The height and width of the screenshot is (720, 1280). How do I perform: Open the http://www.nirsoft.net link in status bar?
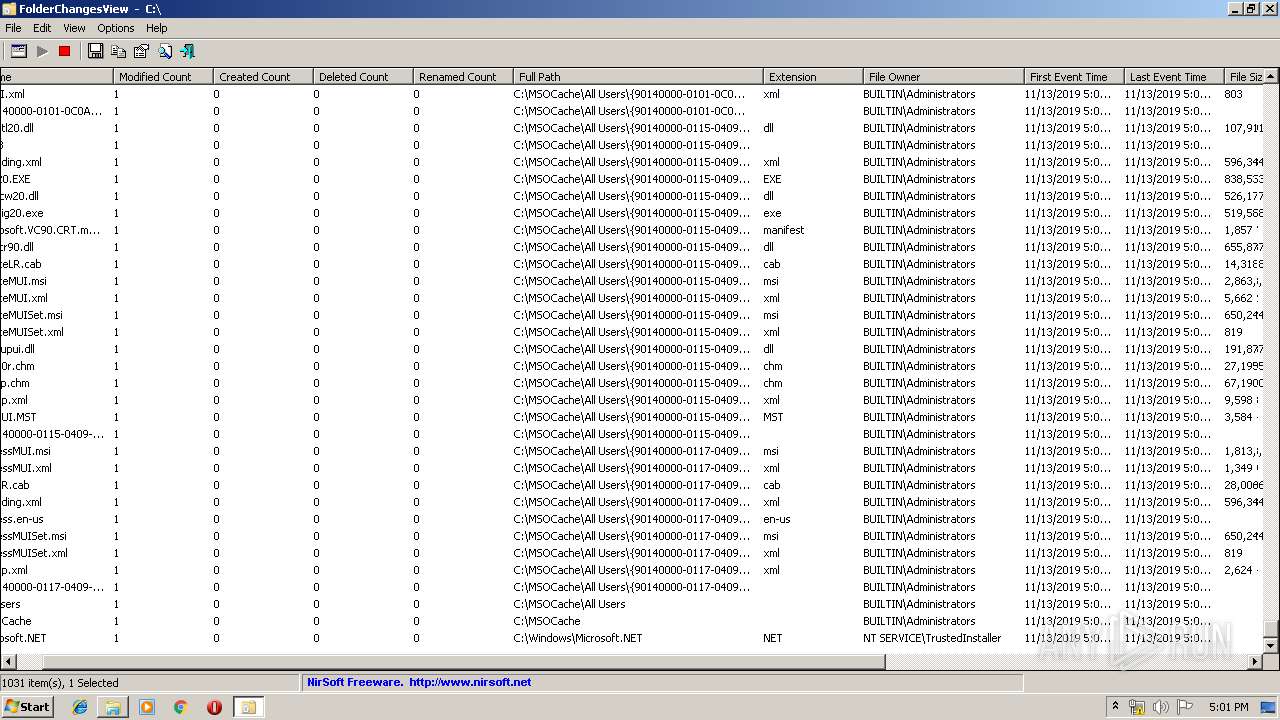click(x=470, y=682)
